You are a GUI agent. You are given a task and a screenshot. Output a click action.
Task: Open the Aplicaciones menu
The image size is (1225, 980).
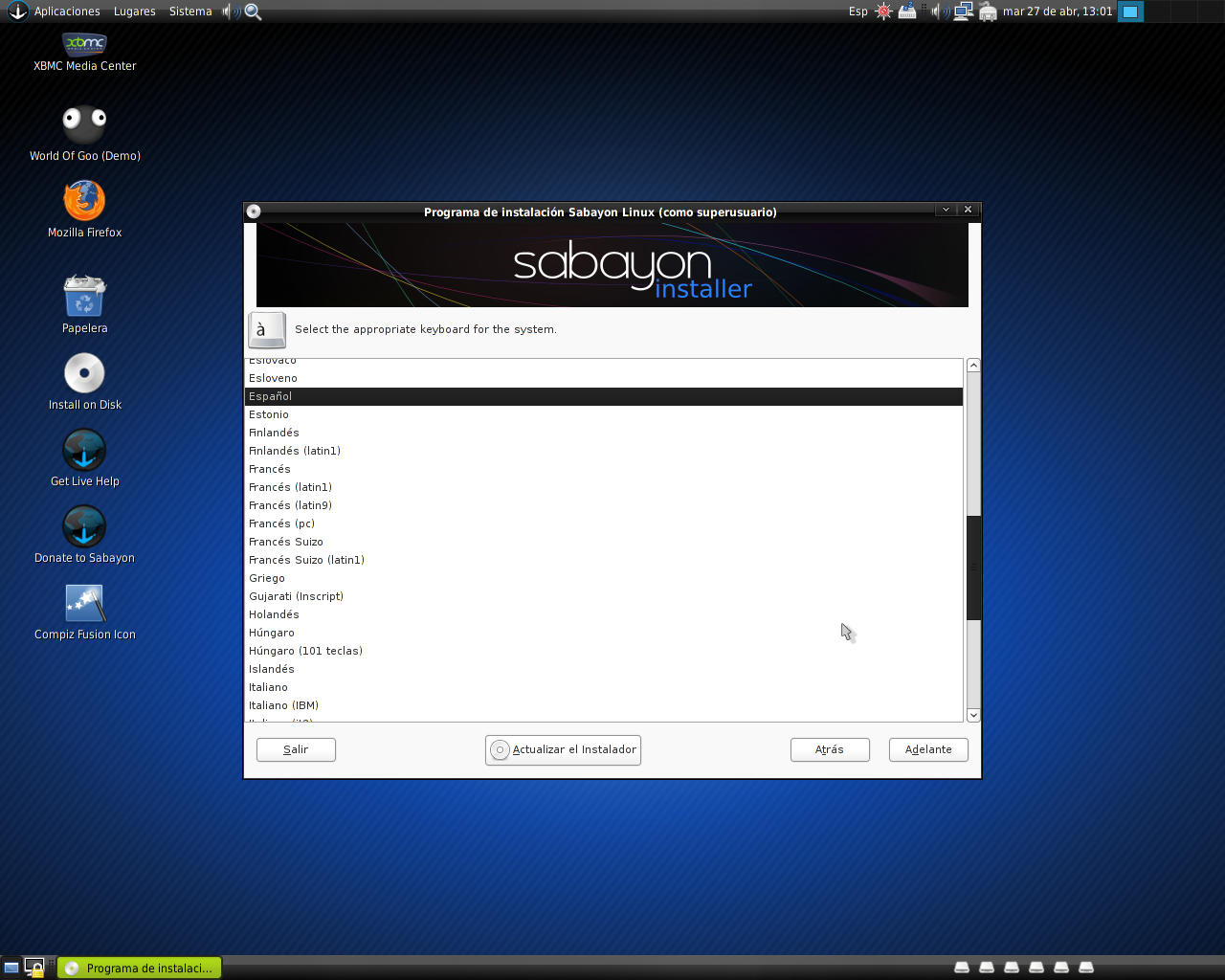(67, 11)
